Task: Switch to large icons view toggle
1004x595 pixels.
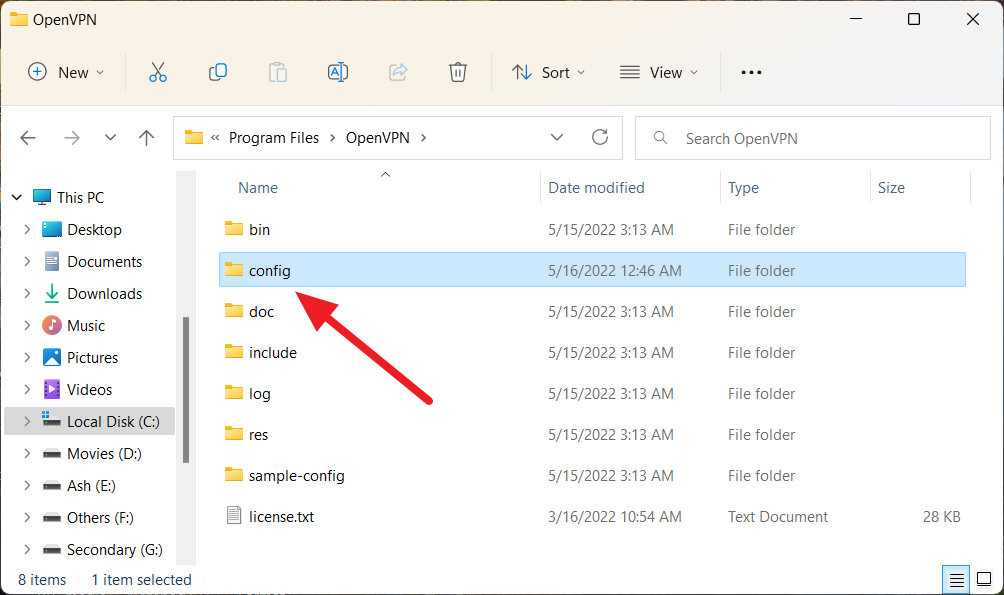Action: click(985, 579)
